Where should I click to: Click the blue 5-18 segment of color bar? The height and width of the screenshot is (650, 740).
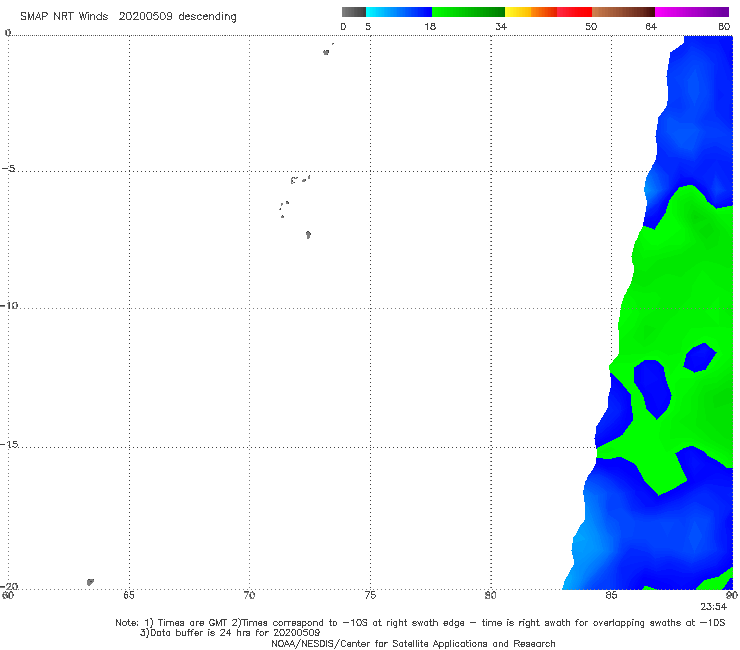[399, 12]
